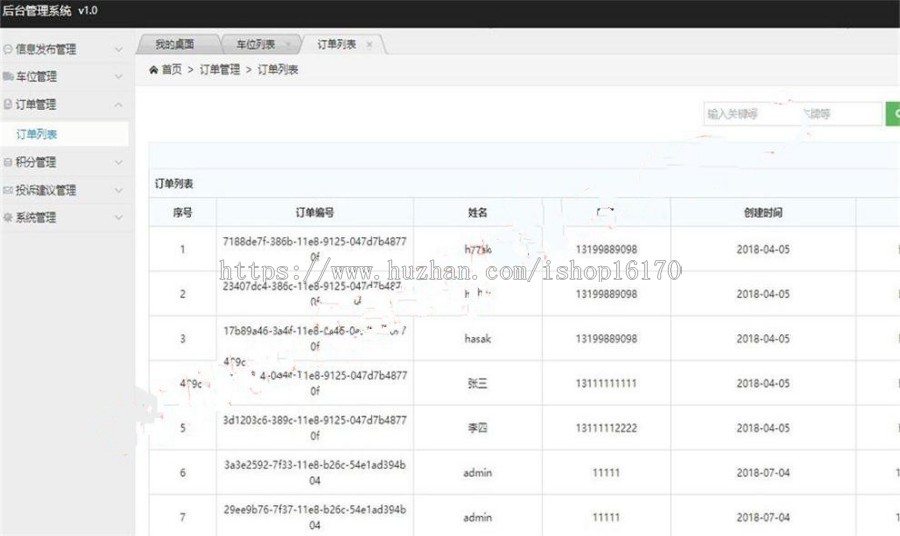
Task: Select order number starting 3a3e2592
Action: coord(315,473)
